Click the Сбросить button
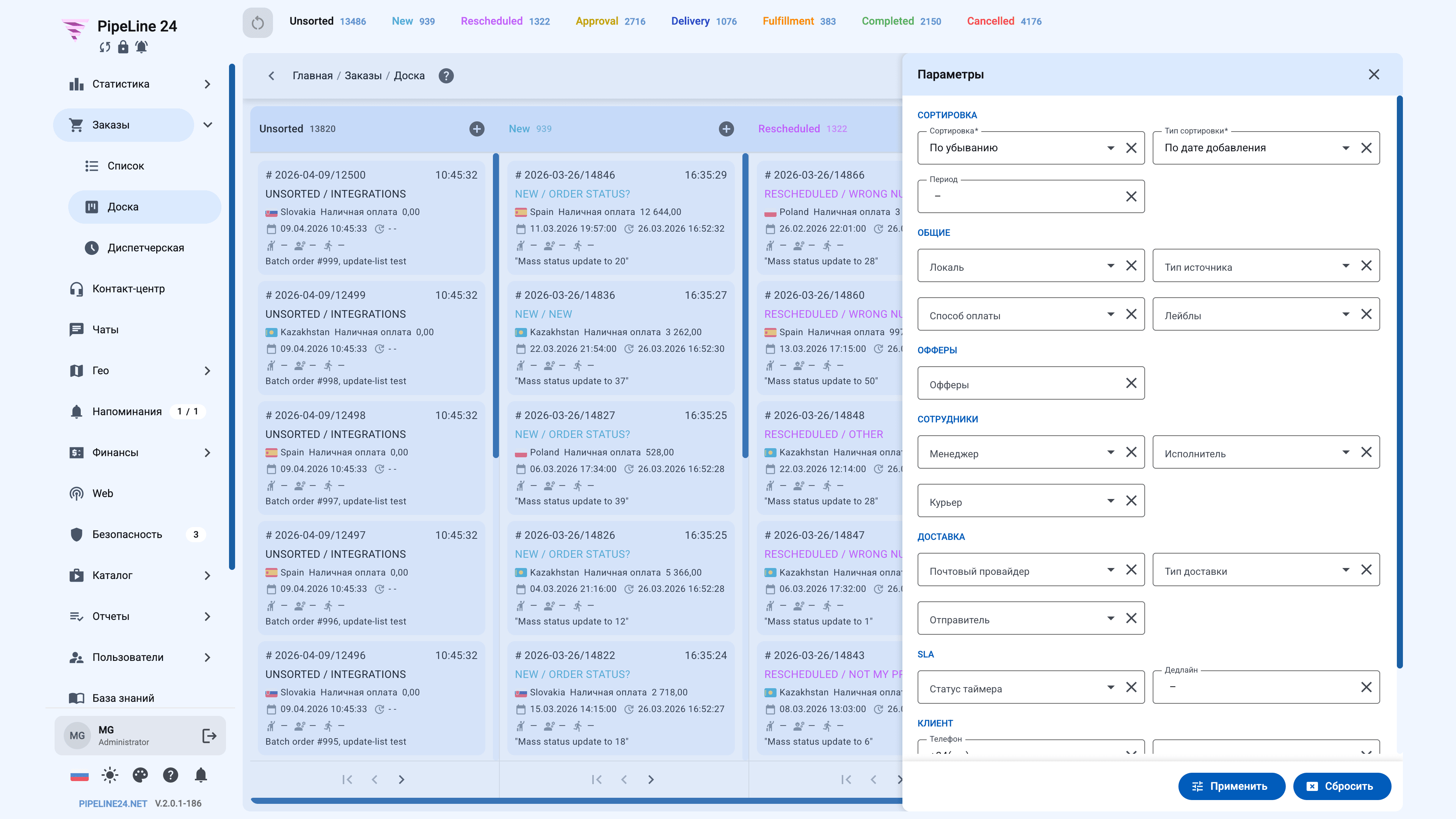 pos(1342,786)
